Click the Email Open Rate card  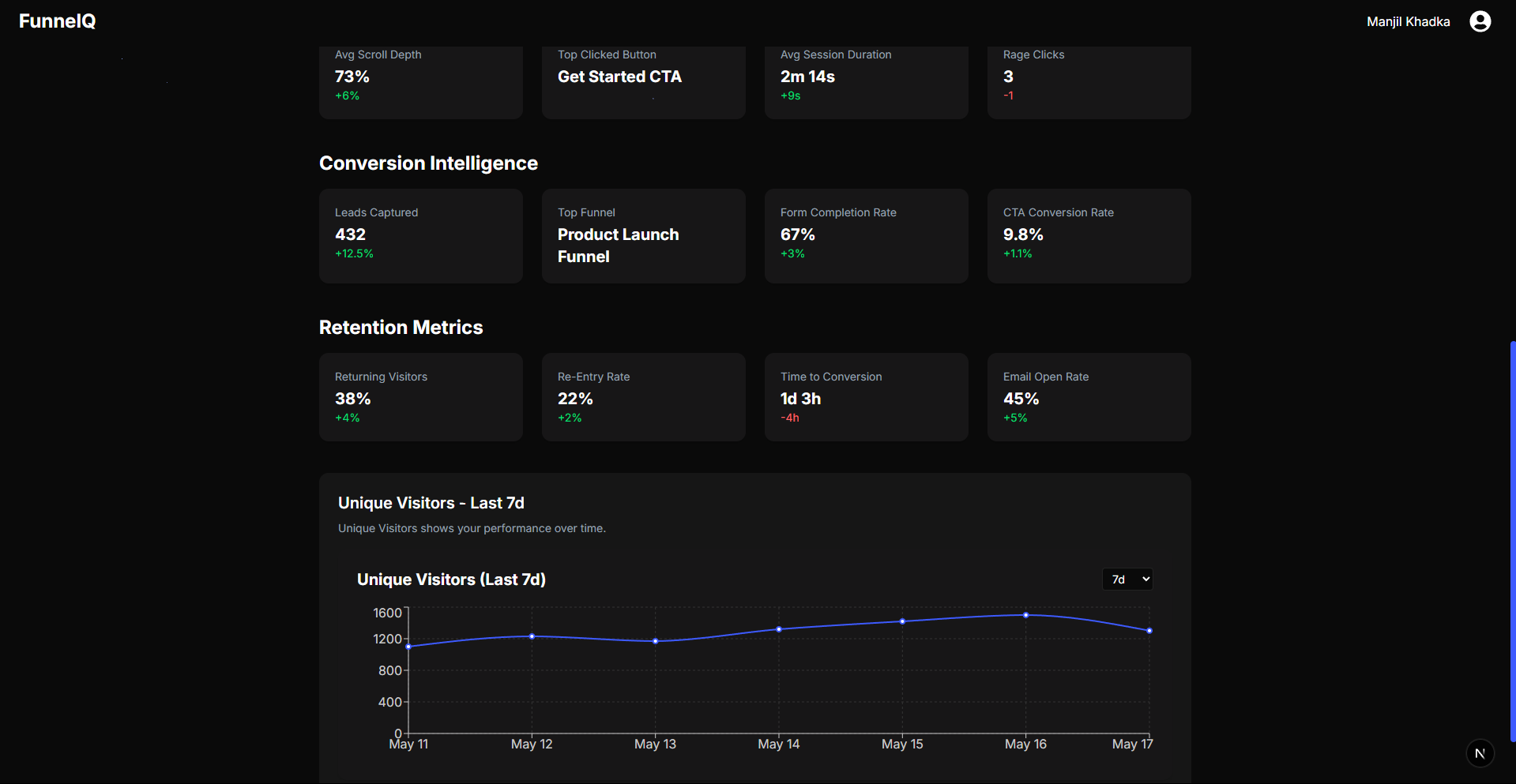(x=1089, y=397)
